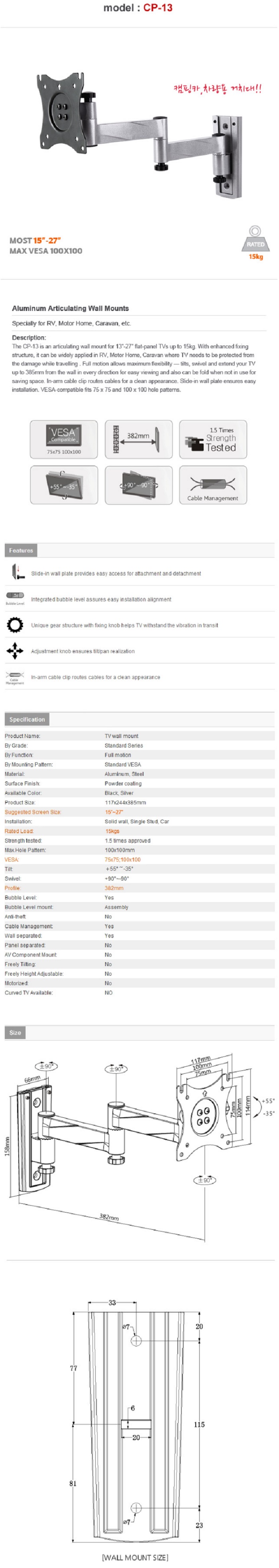This screenshot has height=1568, width=279.
Task: Click the Size section header
Action: tap(15, 1032)
